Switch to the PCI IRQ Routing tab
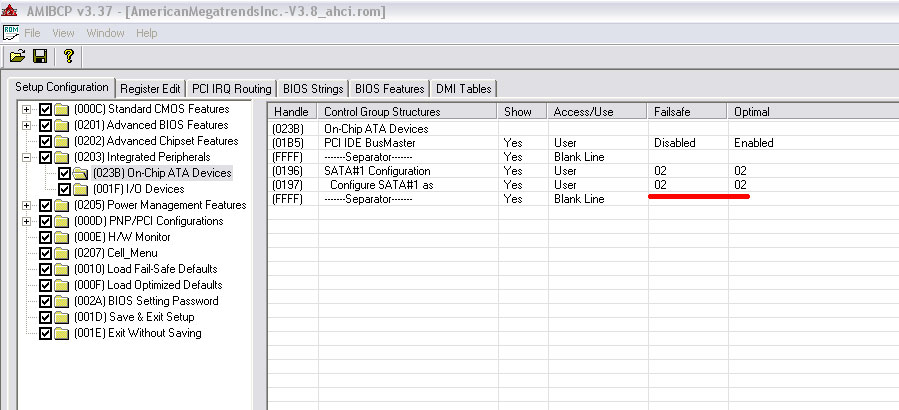 pos(232,88)
